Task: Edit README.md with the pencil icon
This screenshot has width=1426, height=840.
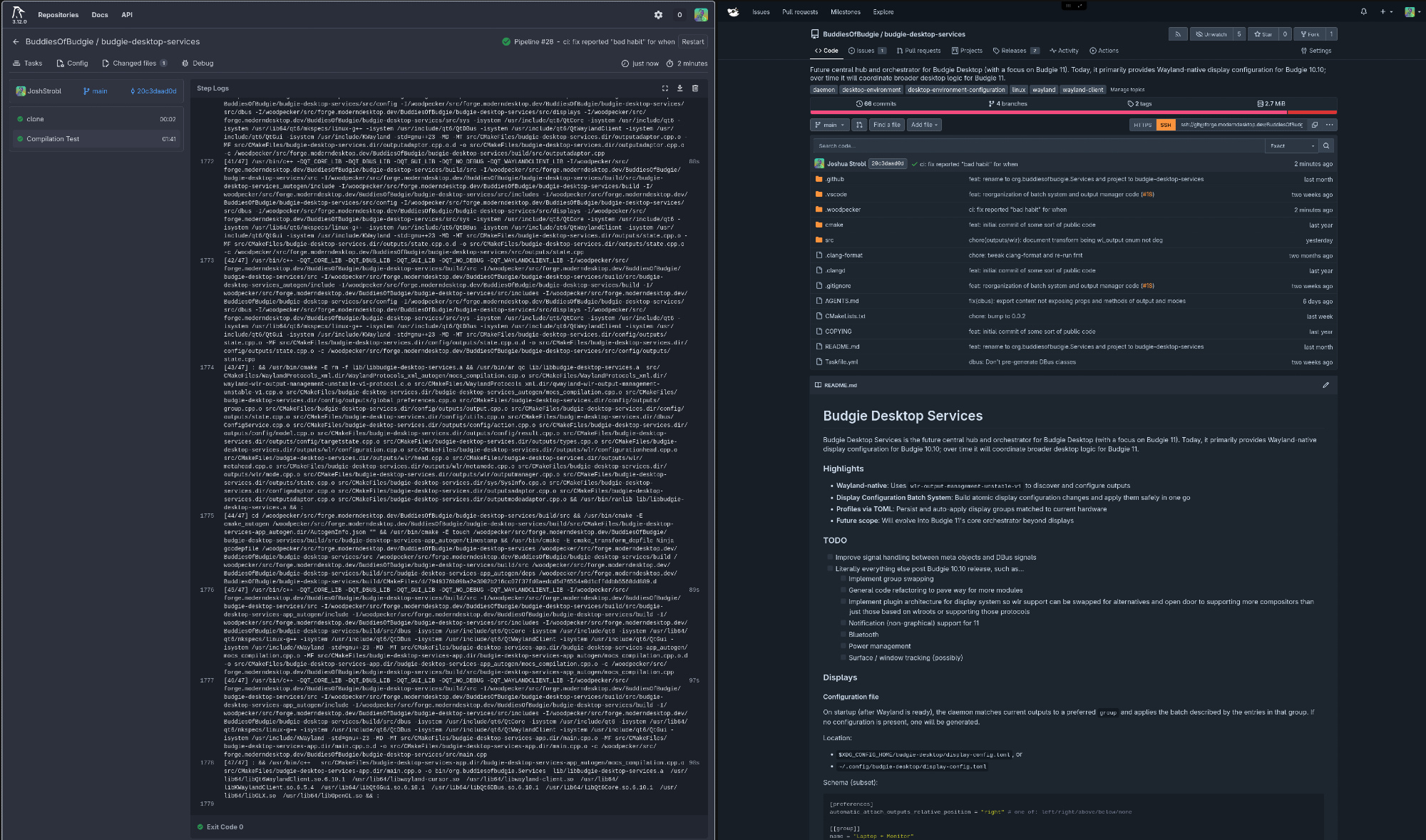Action: [x=1325, y=385]
